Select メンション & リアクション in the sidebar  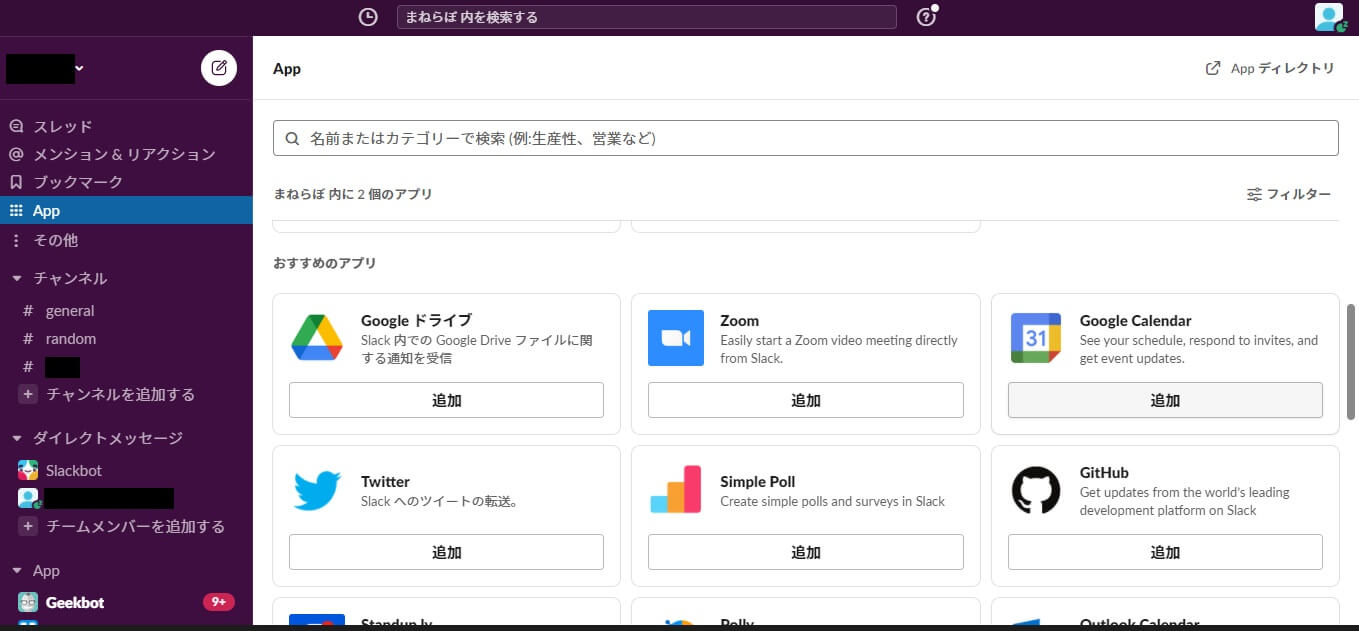124,154
